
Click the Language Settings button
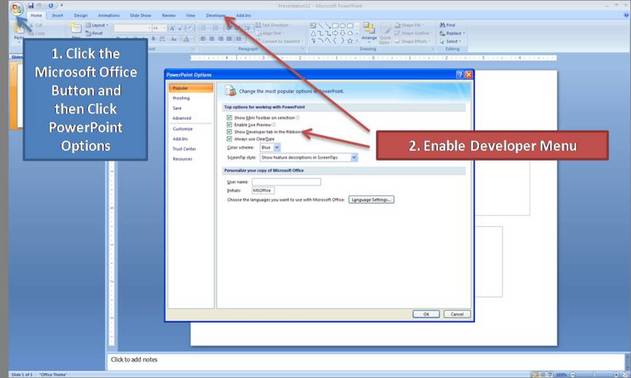(371, 200)
